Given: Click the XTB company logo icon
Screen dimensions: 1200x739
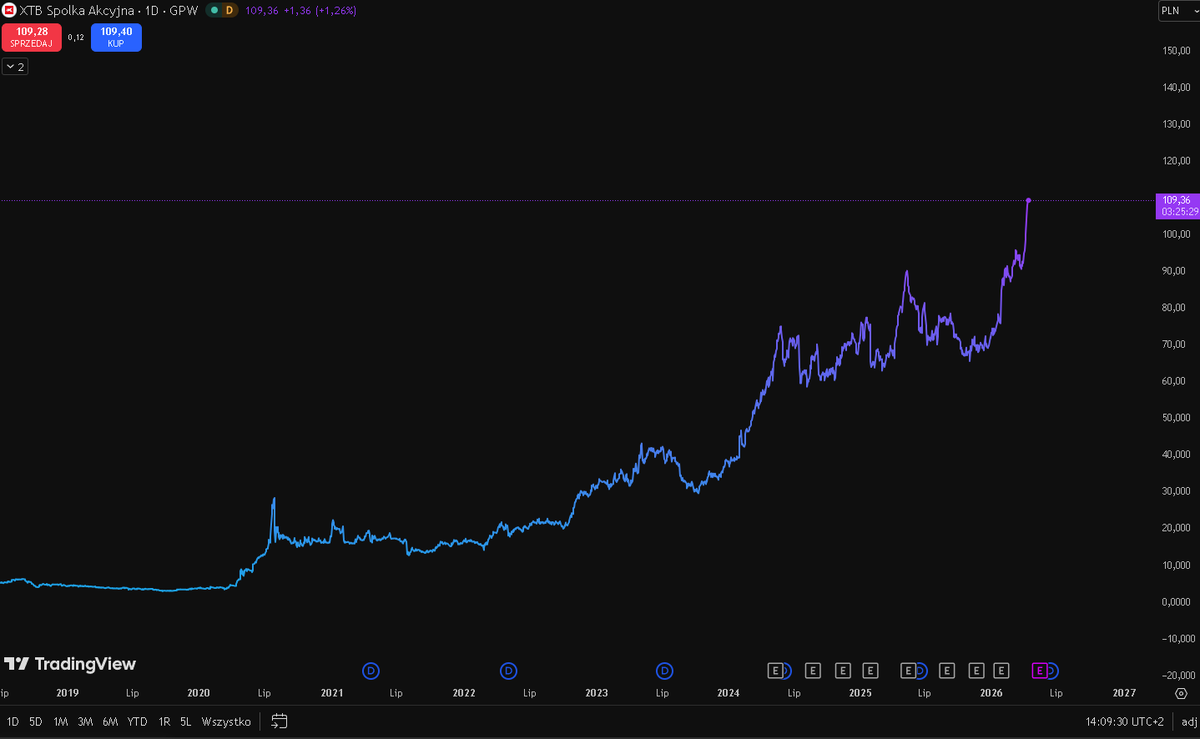Looking at the screenshot, I should [9, 10].
